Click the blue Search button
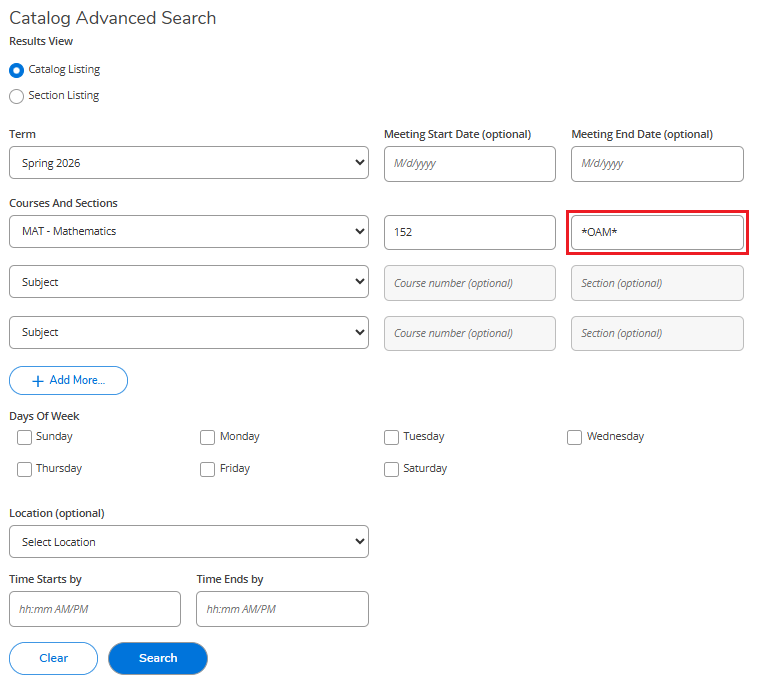Viewport: 760px width, 690px height. 158,658
